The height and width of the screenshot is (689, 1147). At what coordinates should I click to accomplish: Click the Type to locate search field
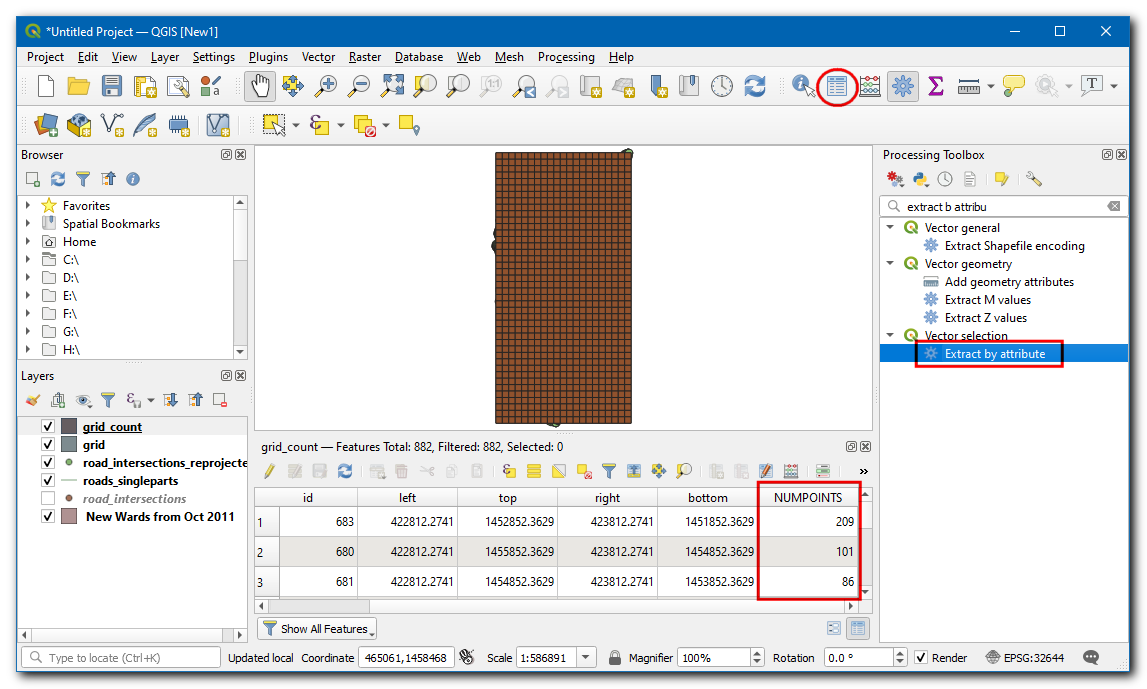120,658
